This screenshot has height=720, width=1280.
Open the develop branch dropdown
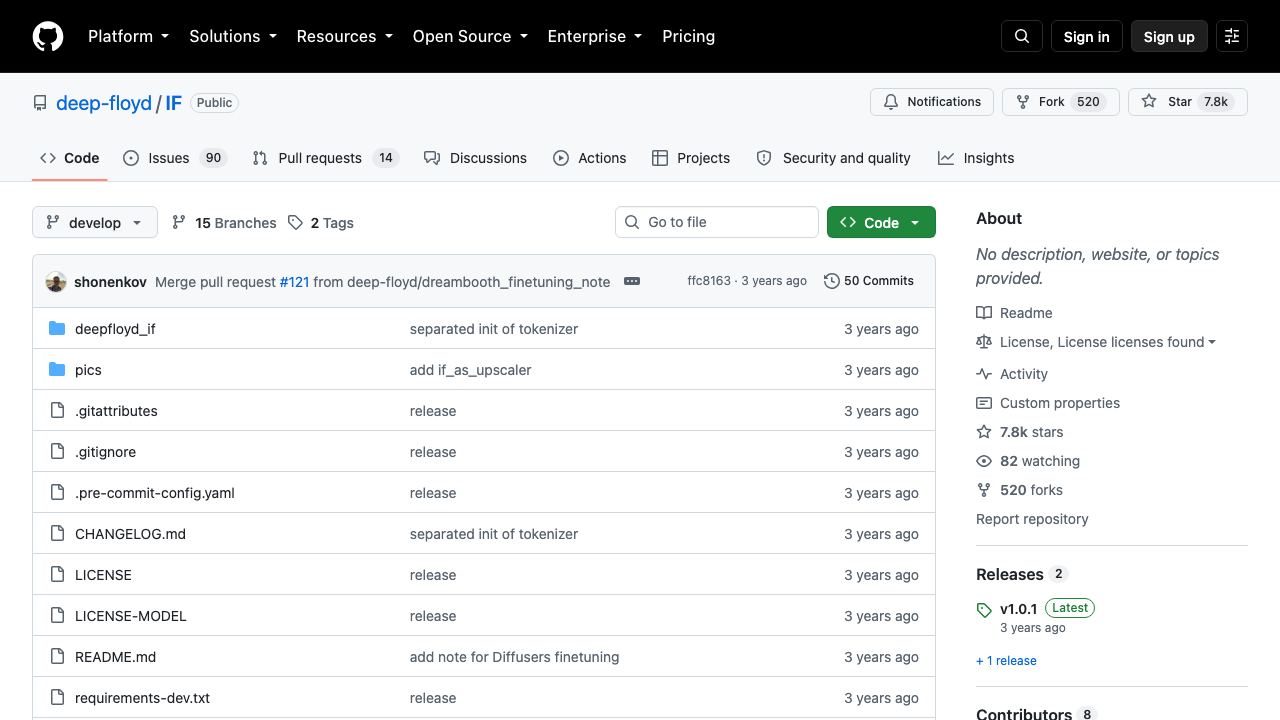95,222
